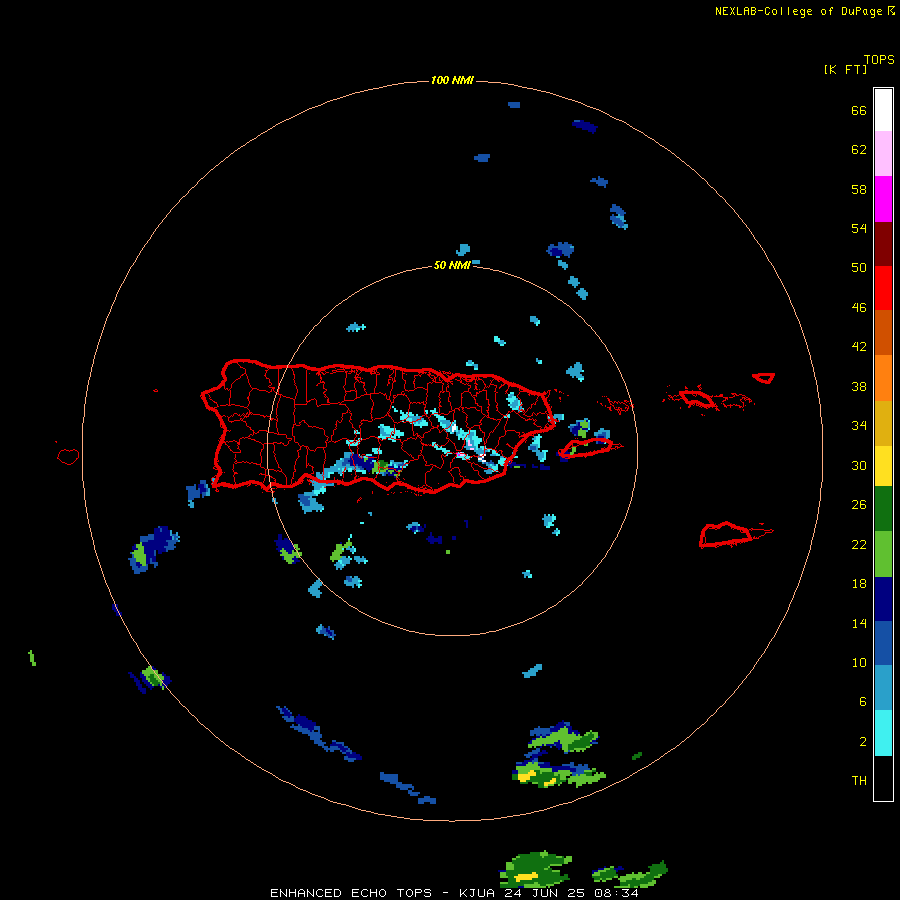
Task: Pick the dark orange 42-46 kft swatch
Action: (883, 332)
